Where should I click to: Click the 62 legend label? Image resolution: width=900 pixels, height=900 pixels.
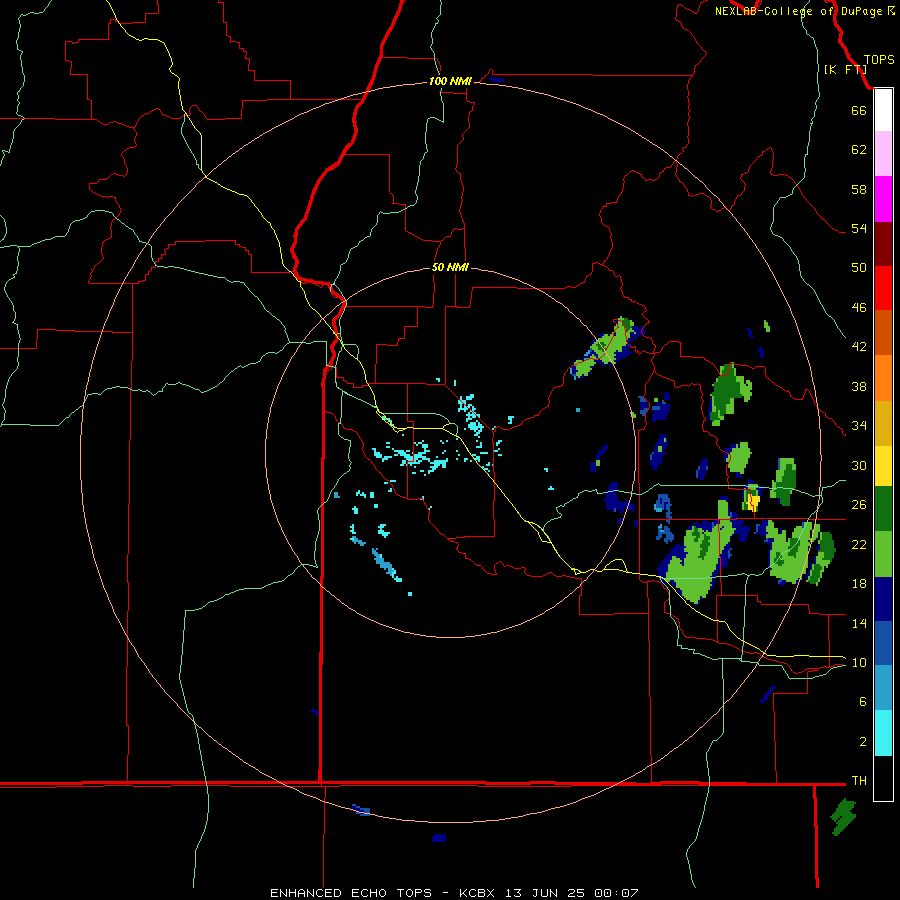[859, 150]
